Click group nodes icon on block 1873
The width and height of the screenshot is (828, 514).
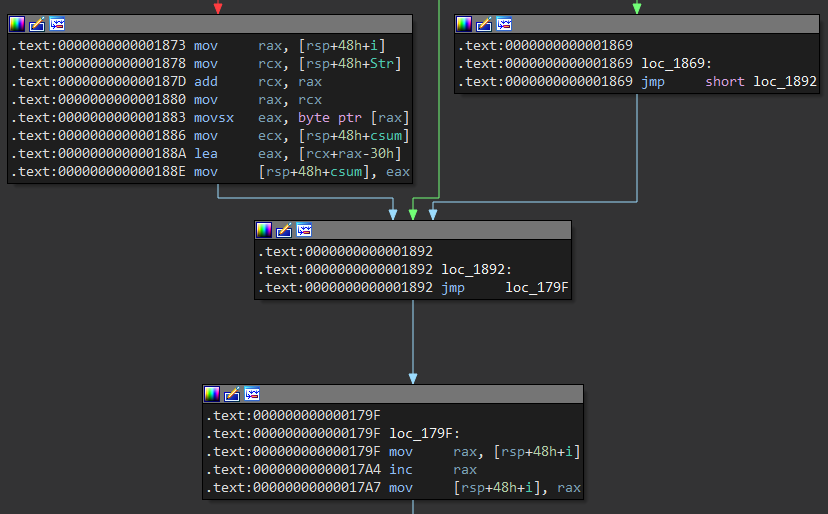tap(57, 24)
